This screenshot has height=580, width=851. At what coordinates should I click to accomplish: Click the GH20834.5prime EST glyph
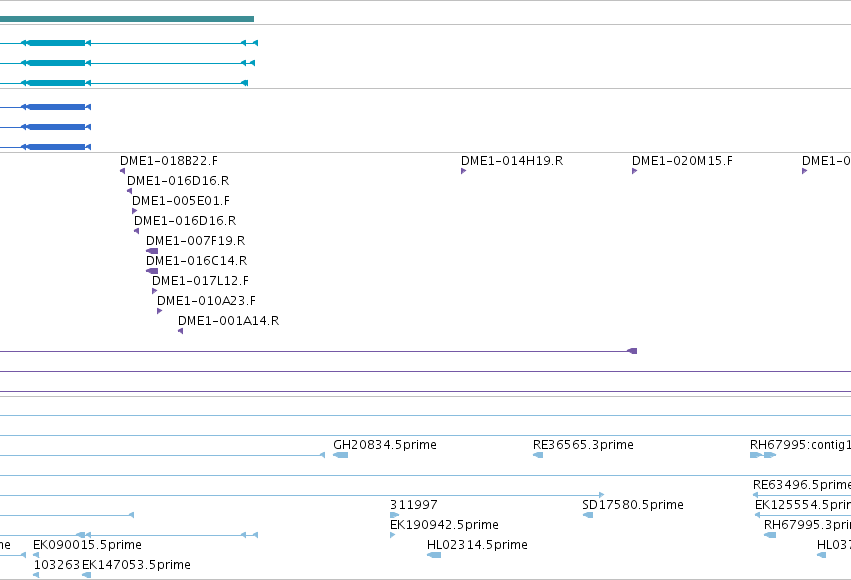[340, 455]
